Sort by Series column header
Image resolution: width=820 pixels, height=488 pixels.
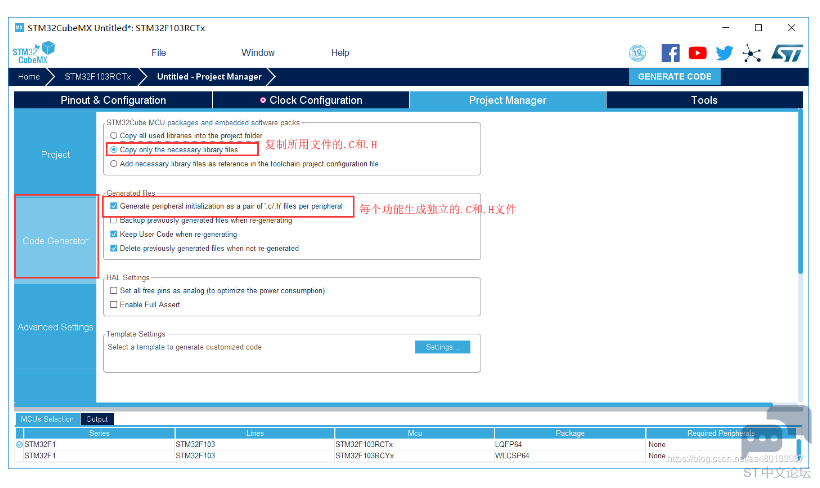coord(99,433)
